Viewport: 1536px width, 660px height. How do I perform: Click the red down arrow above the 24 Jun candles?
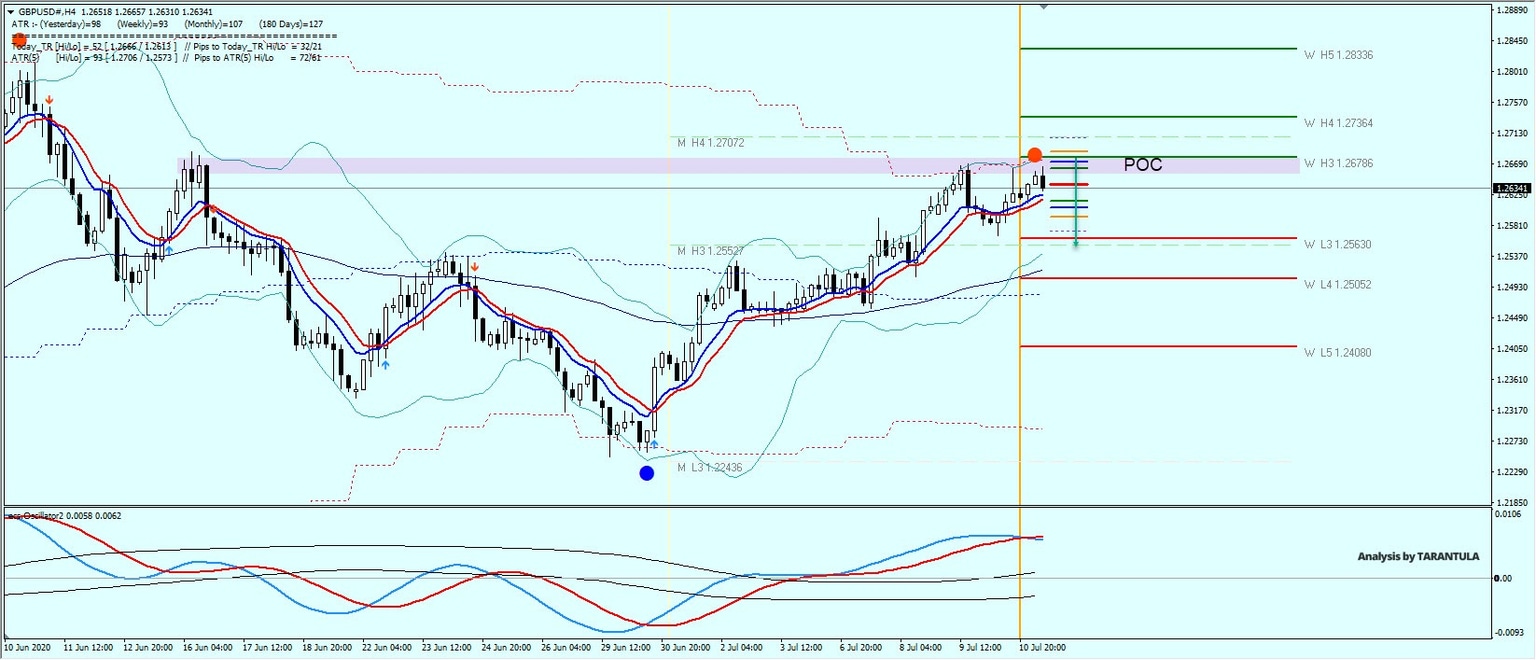coord(475,266)
